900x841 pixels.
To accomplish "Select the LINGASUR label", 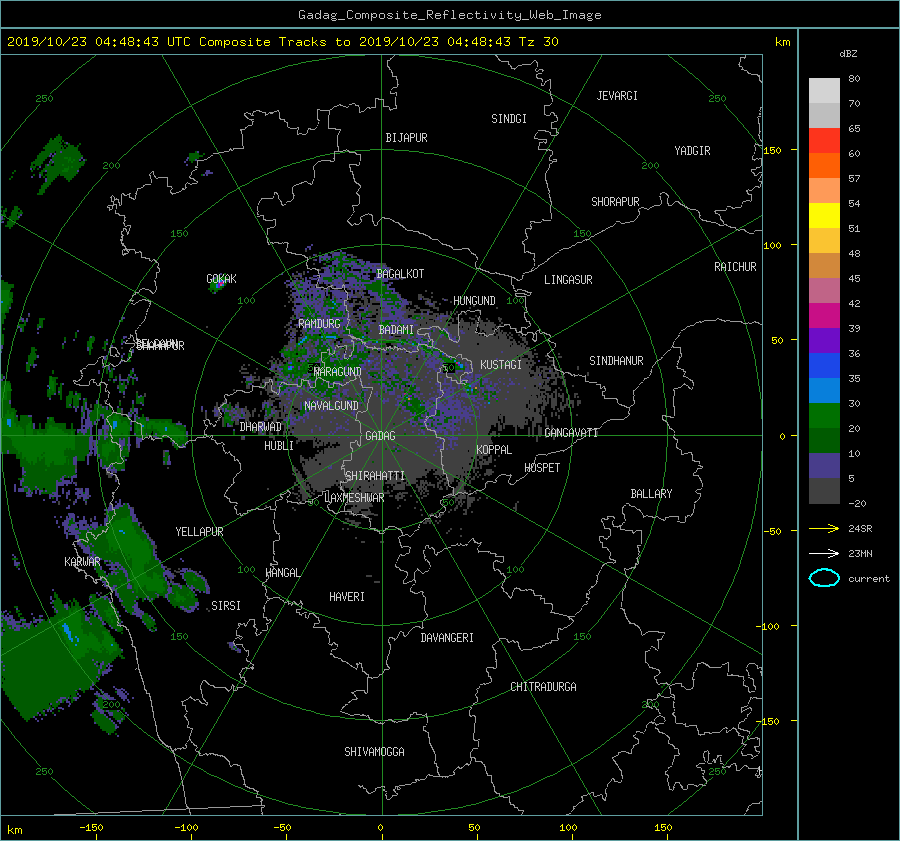I will point(568,280).
